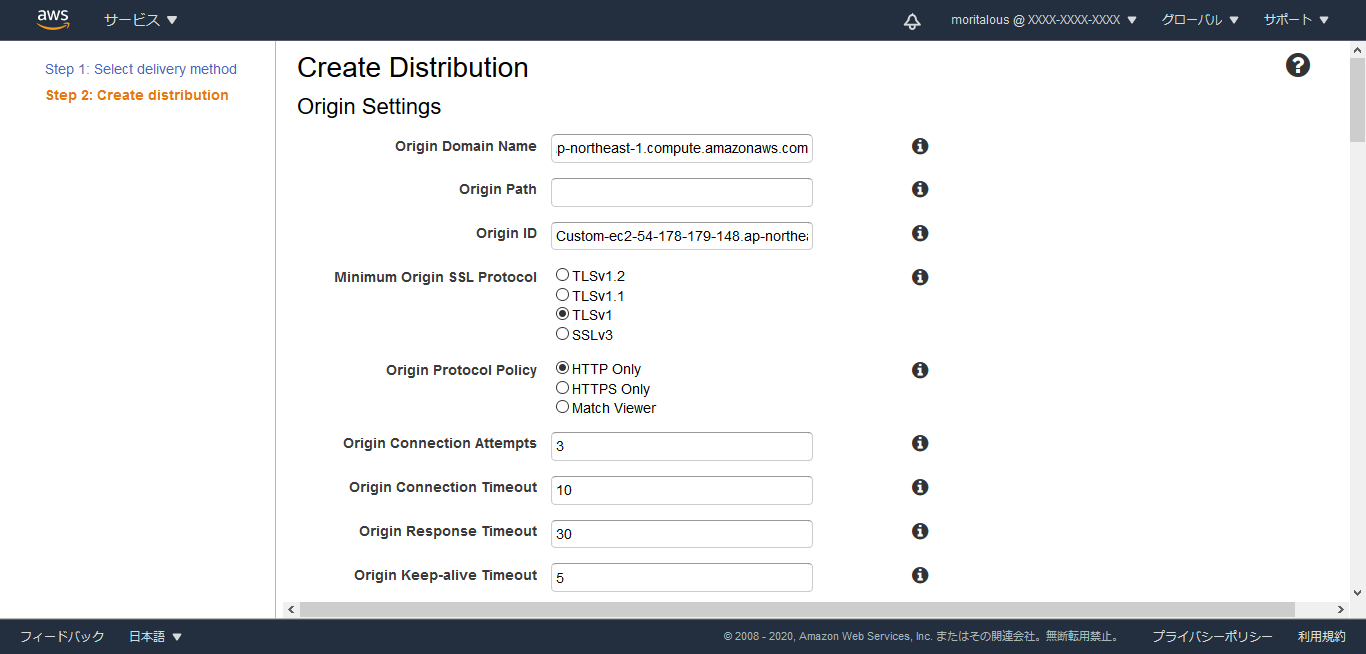Click info icon next to Origin Protocol Policy
Image resolution: width=1366 pixels, height=654 pixels.
920,370
